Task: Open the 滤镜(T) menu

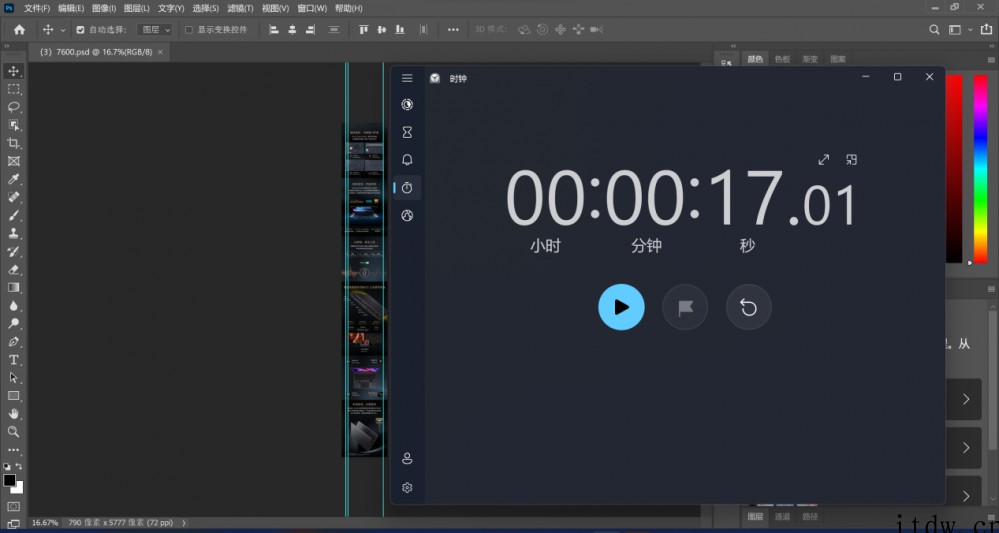Action: 240,8
